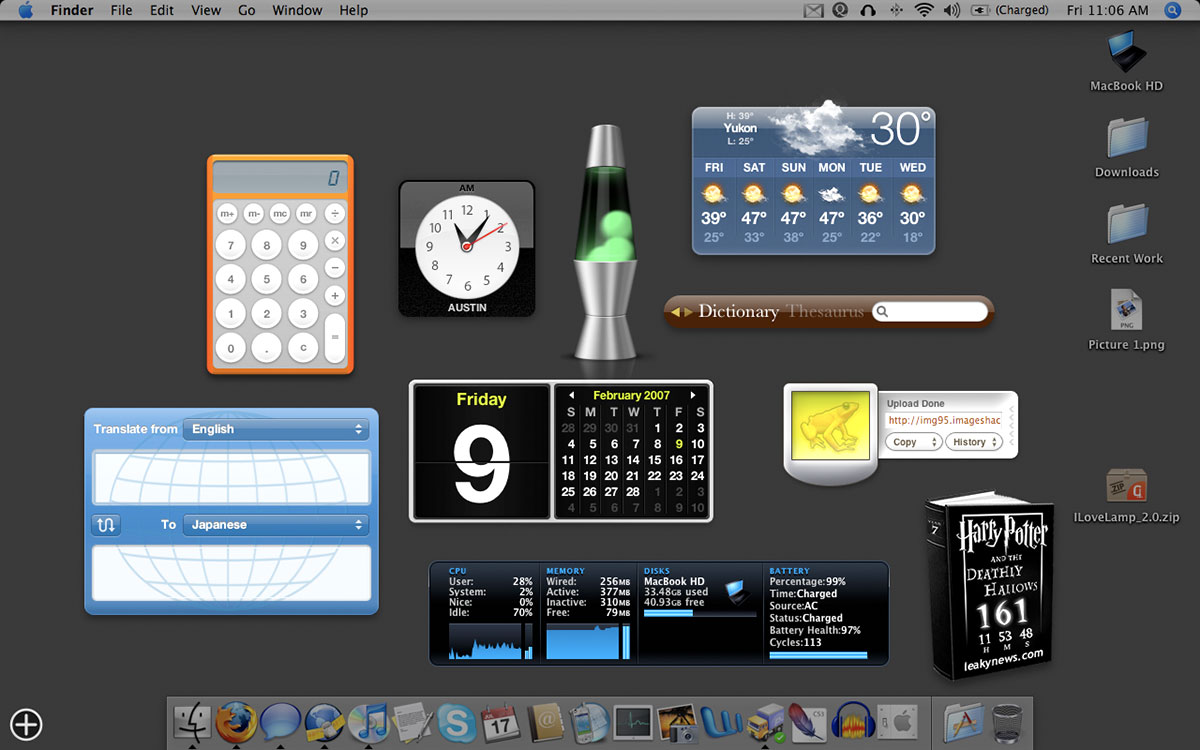Open the MacBook HD desktop drive

click(x=1126, y=61)
